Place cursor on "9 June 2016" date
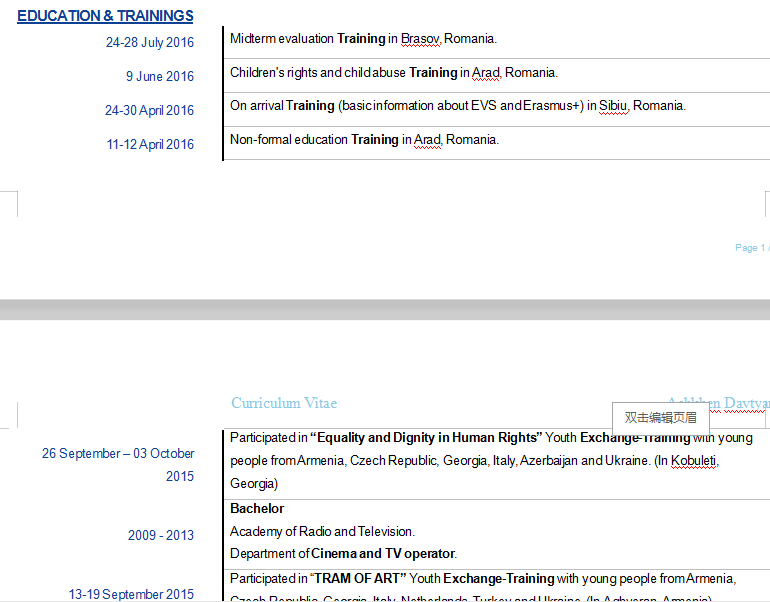Screen dimensions: 770x602 click(160, 76)
